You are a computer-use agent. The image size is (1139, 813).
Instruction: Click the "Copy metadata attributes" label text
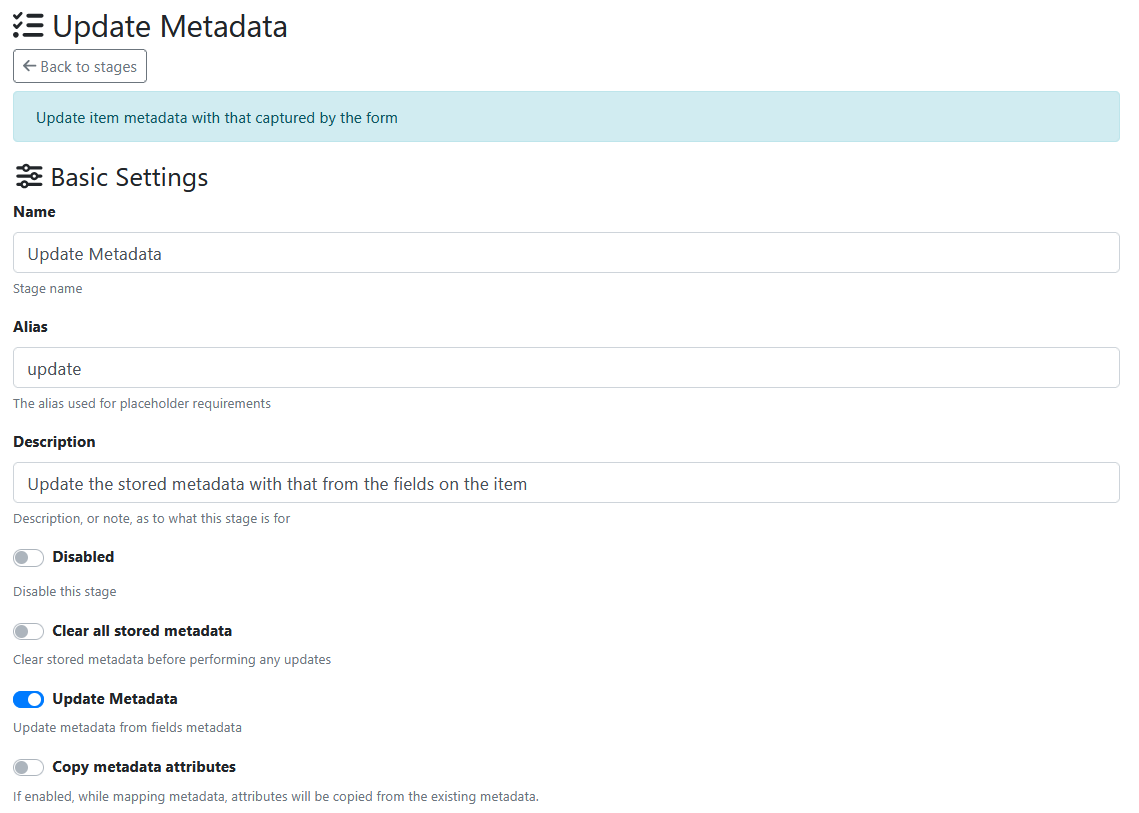(144, 767)
